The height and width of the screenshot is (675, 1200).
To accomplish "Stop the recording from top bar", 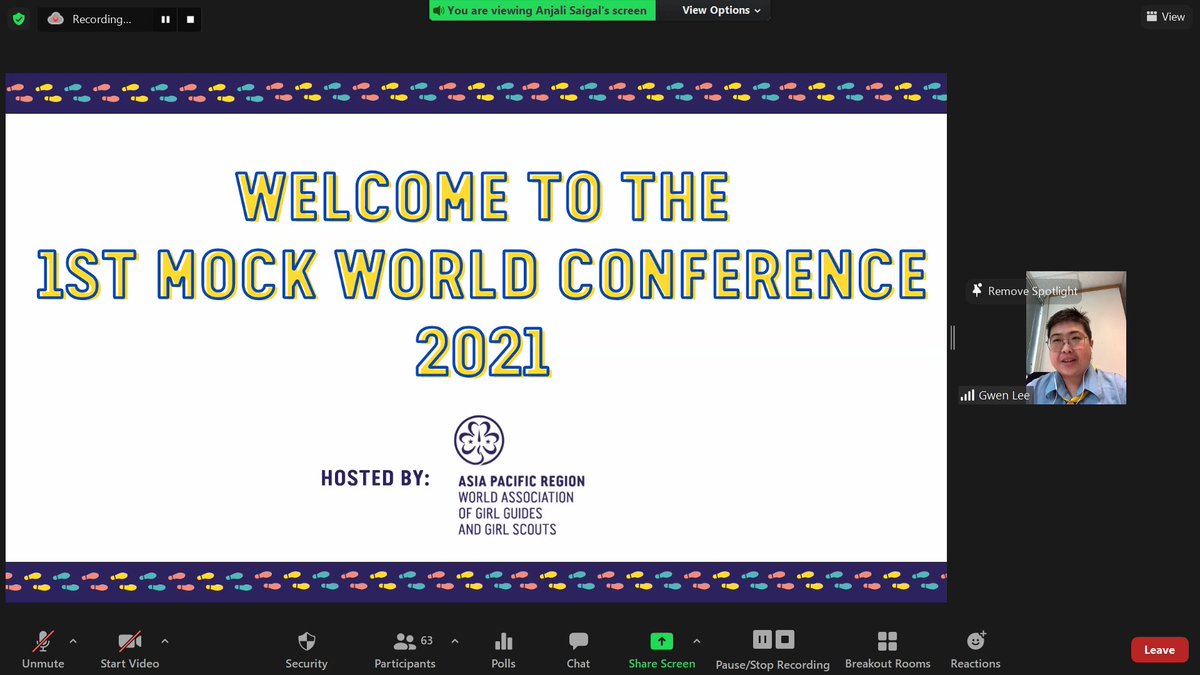I will pyautogui.click(x=191, y=19).
